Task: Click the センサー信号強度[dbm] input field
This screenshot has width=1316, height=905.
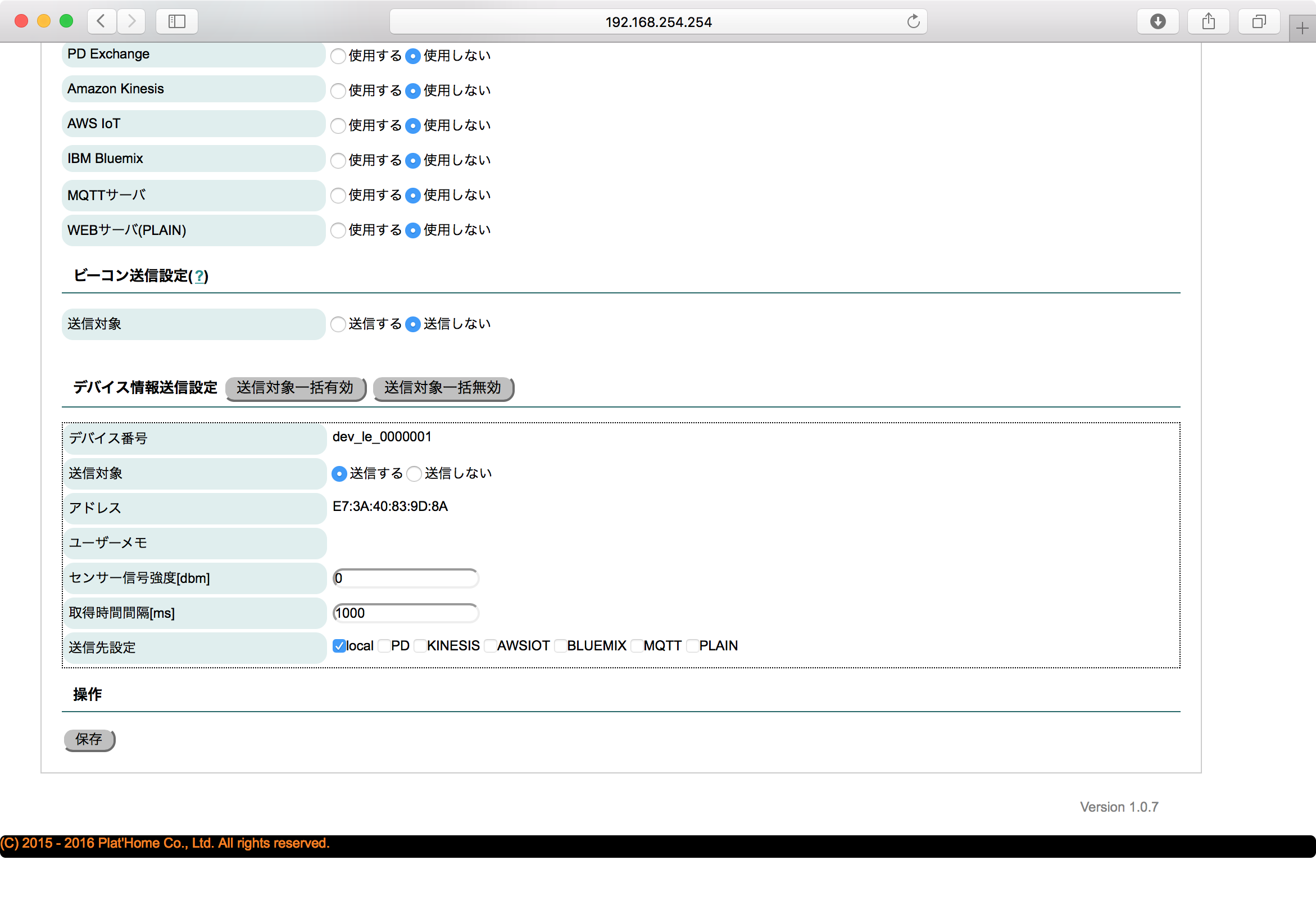Action: pyautogui.click(x=406, y=578)
